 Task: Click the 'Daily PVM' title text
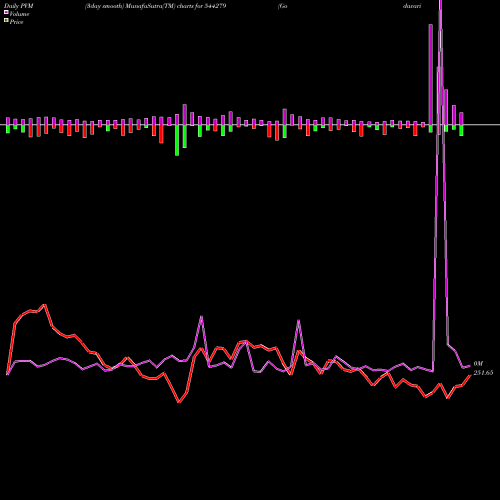19,6
